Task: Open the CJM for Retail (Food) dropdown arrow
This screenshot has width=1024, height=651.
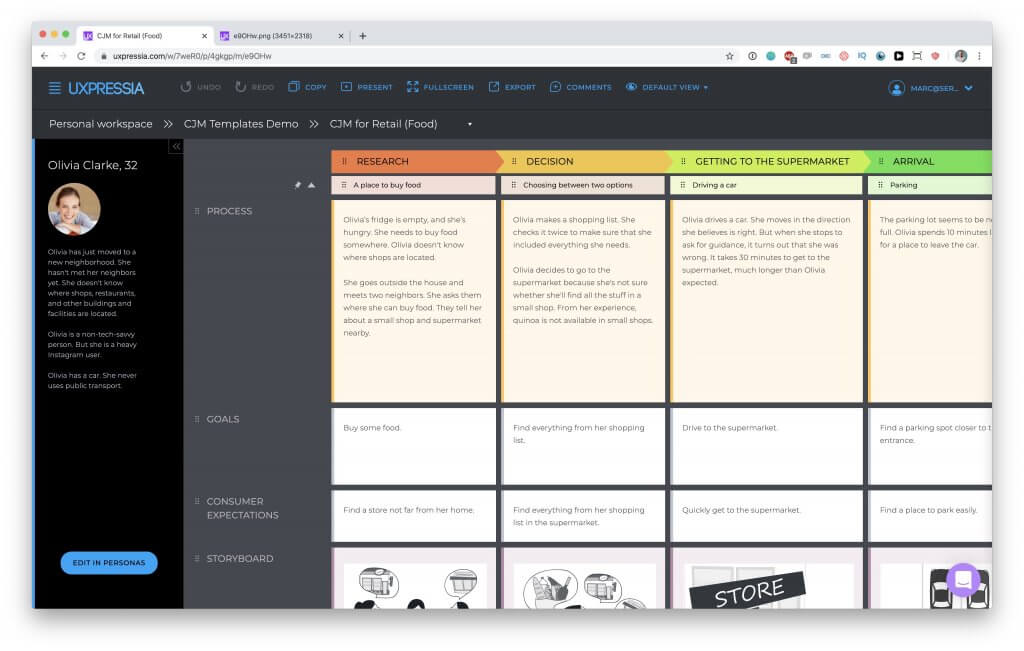Action: pos(469,124)
